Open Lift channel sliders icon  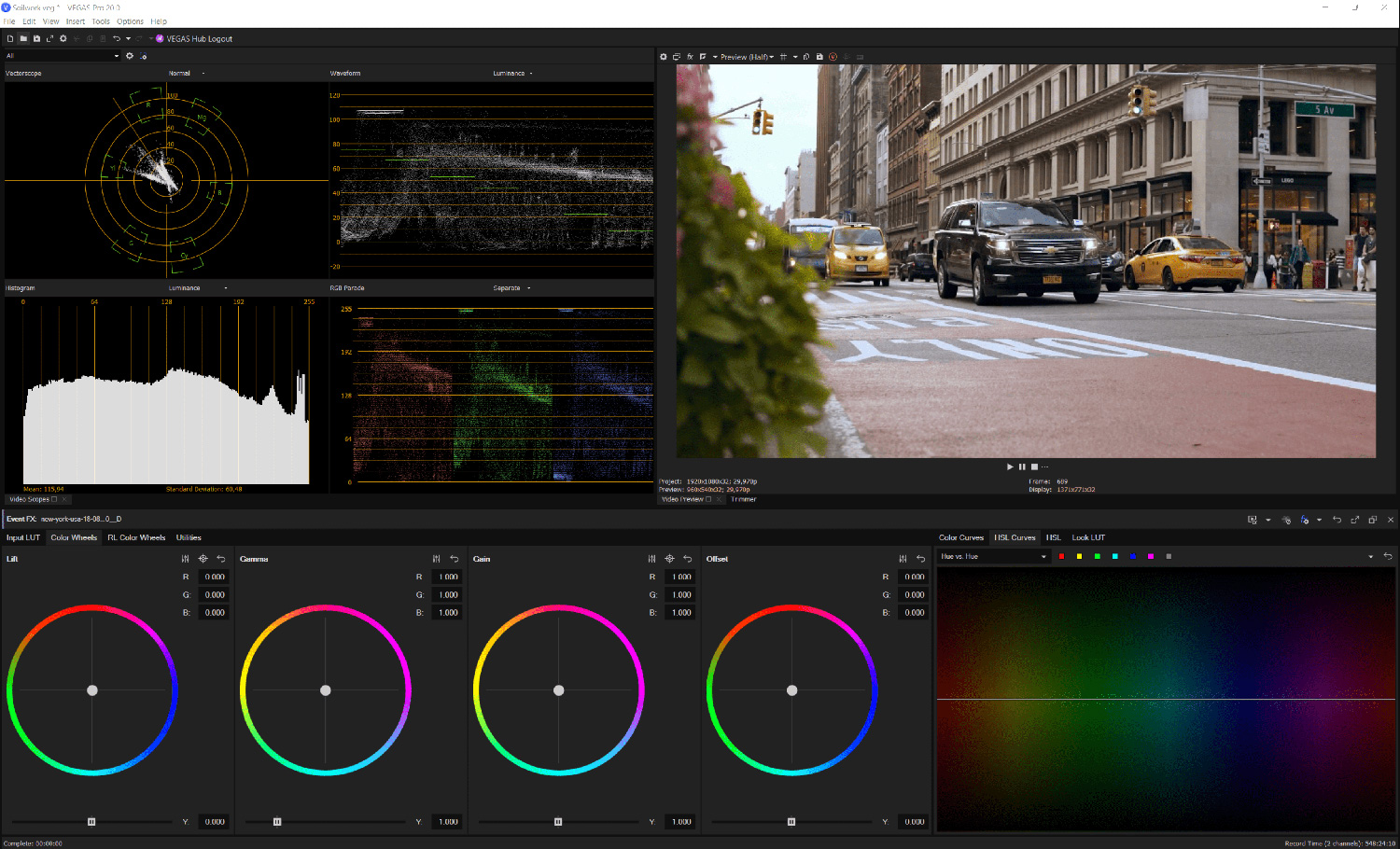pyautogui.click(x=185, y=559)
